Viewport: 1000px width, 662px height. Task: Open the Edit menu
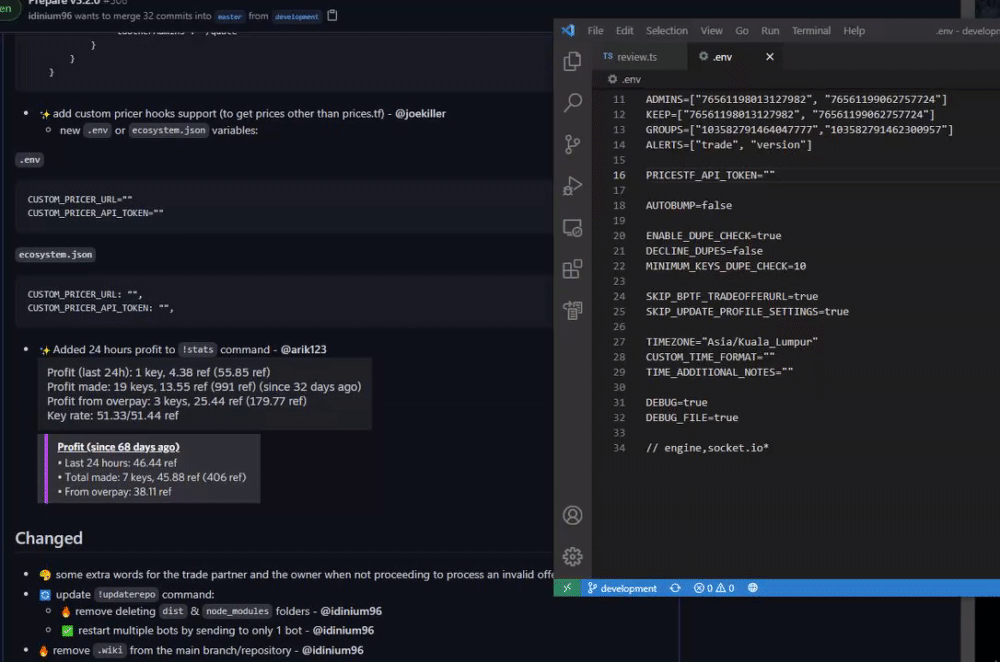[624, 31]
